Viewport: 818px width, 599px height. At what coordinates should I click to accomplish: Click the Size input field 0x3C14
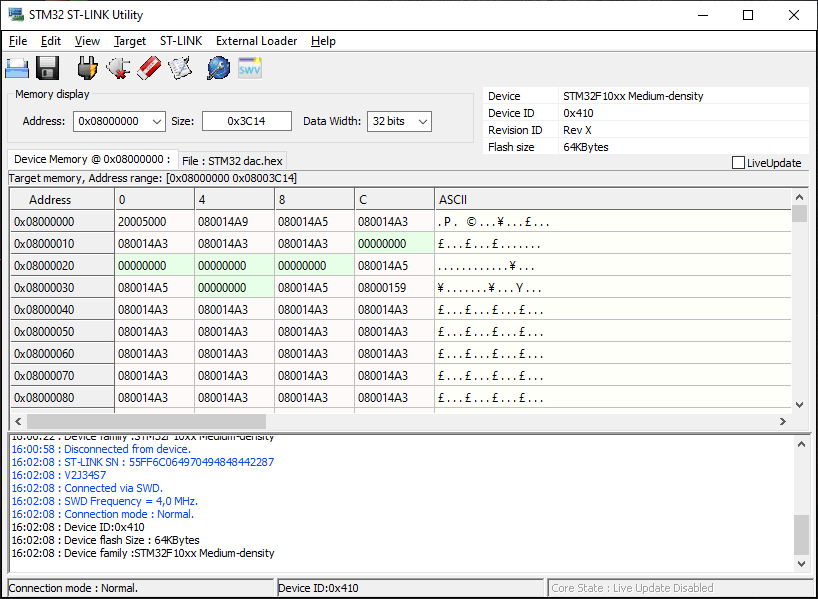[247, 122]
